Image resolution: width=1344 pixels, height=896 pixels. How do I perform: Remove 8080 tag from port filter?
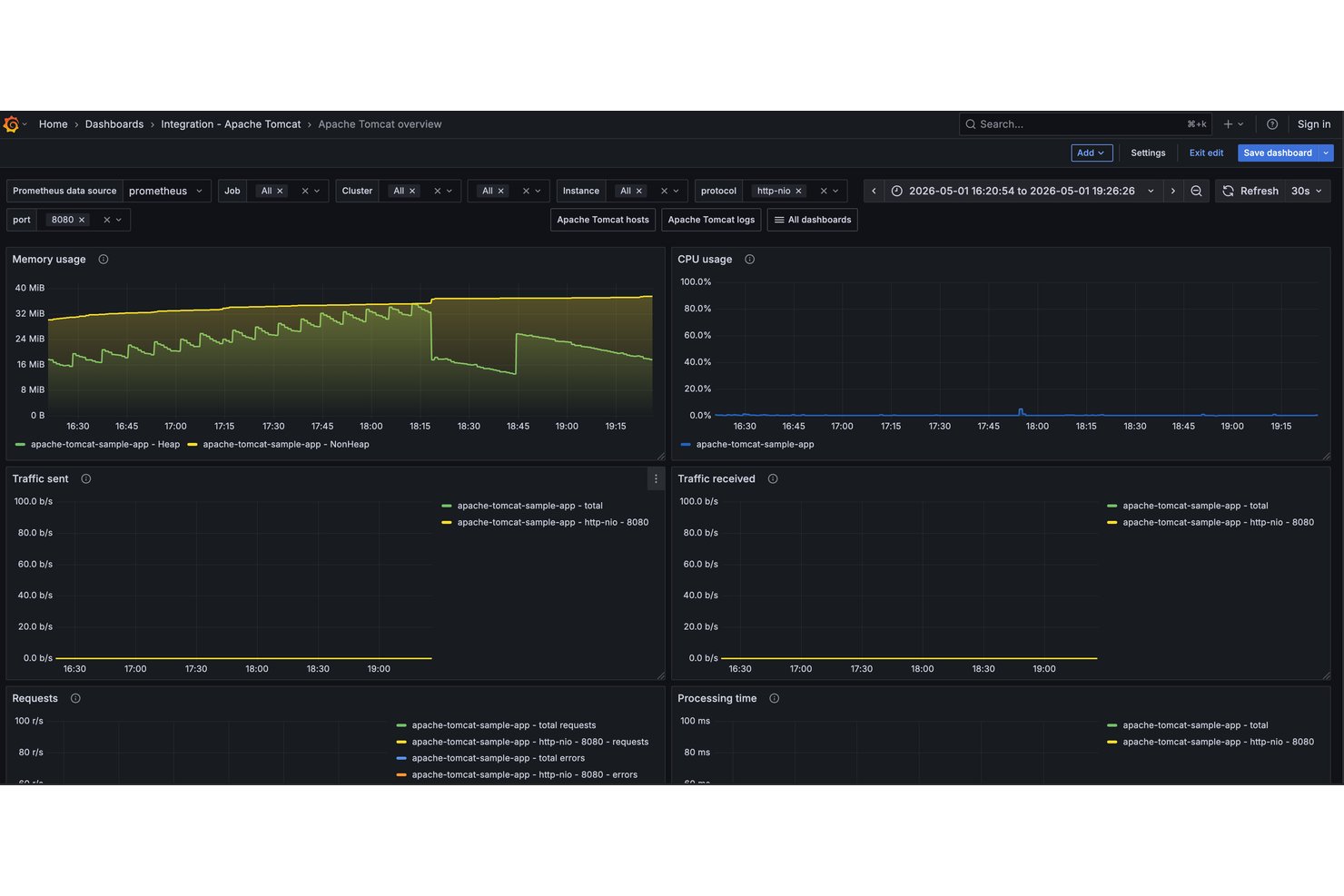82,220
